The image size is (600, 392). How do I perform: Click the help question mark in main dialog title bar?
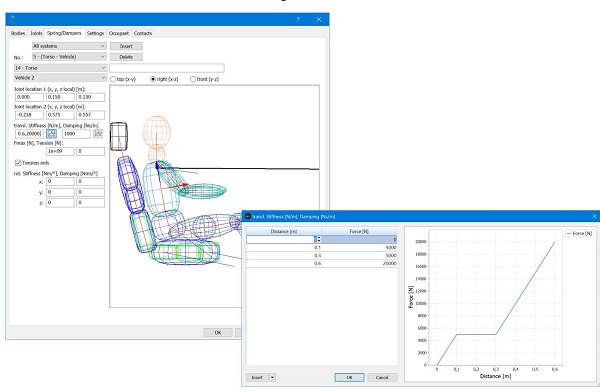click(298, 19)
